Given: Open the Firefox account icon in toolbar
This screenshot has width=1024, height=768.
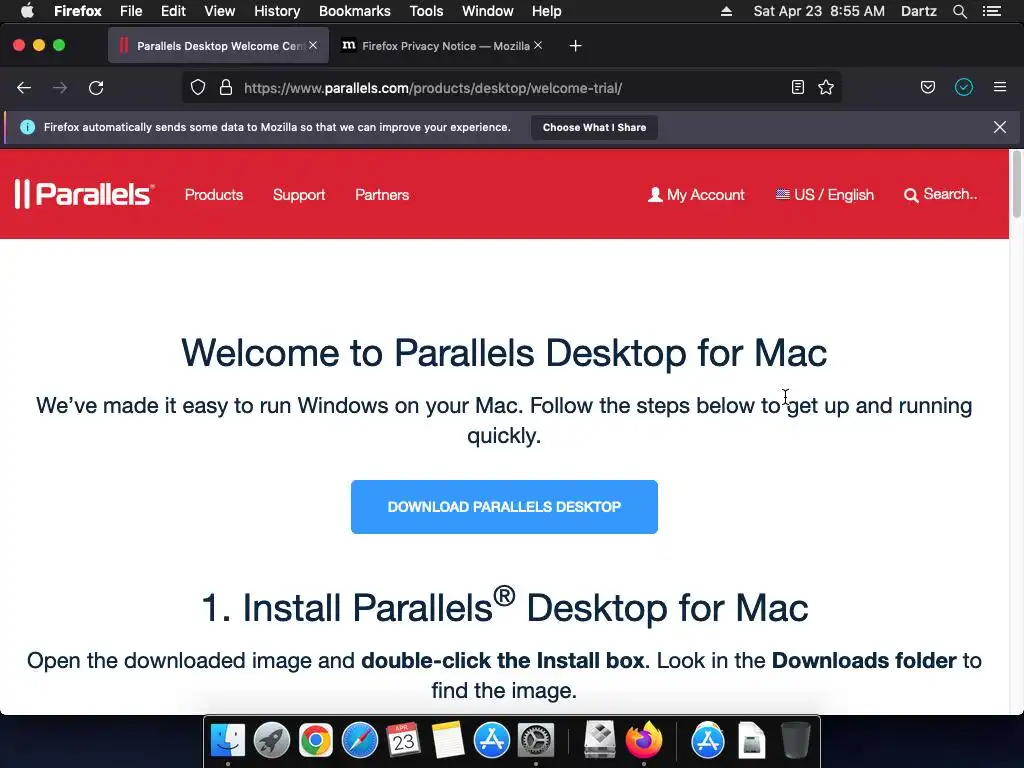Looking at the screenshot, I should click(964, 87).
